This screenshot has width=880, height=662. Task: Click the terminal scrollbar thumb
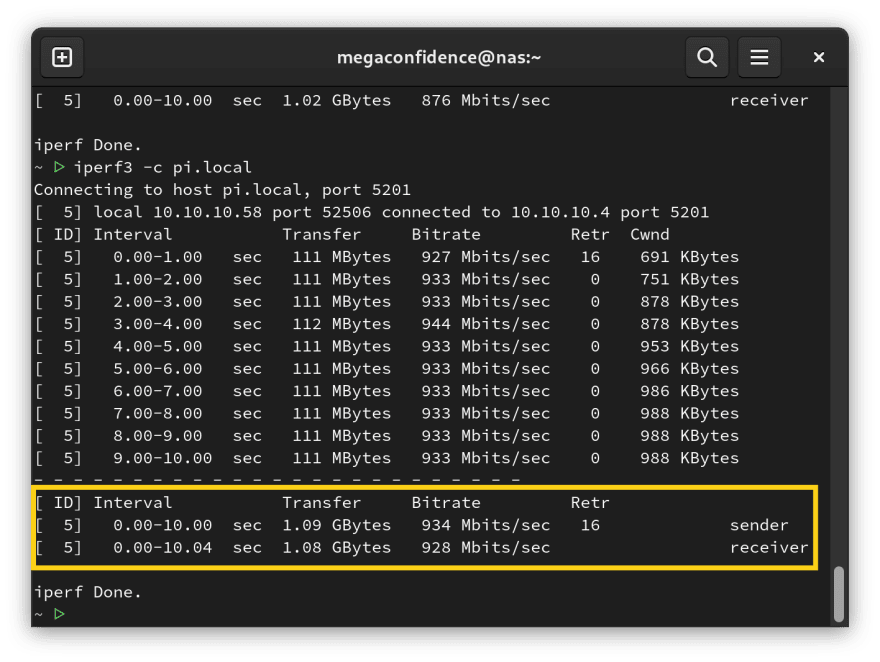coord(838,594)
